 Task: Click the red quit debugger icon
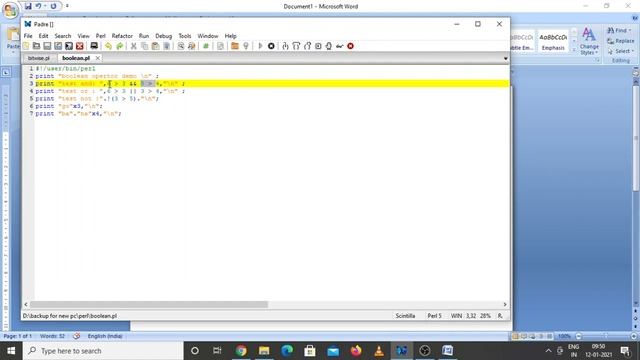[350, 46]
